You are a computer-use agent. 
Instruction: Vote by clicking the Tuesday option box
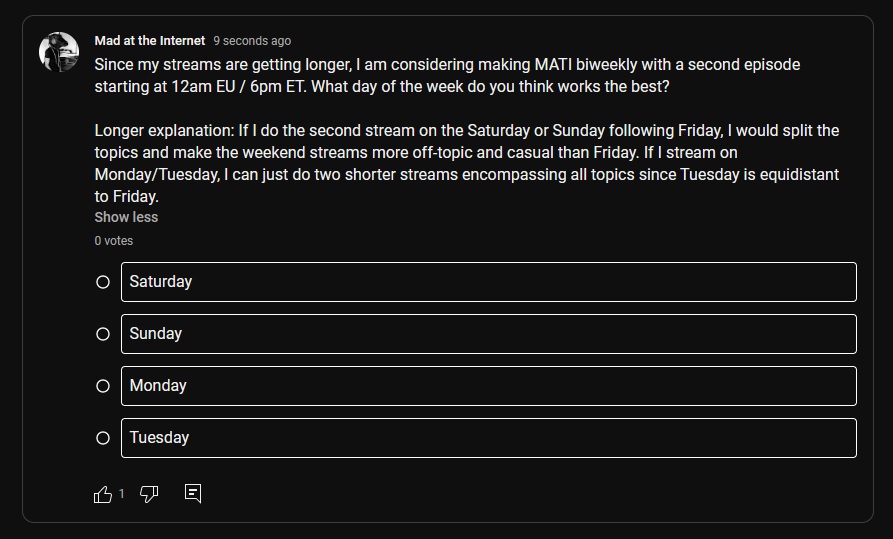[489, 438]
